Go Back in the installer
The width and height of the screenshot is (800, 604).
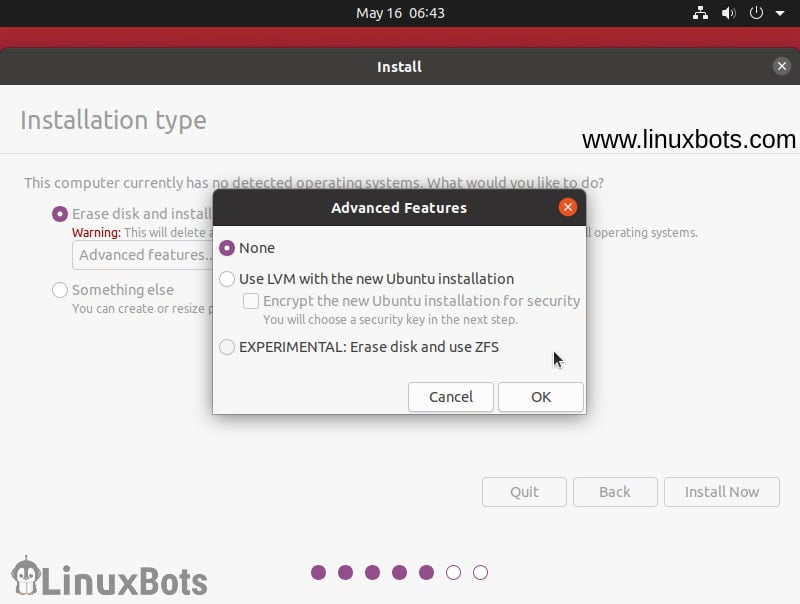tap(615, 492)
